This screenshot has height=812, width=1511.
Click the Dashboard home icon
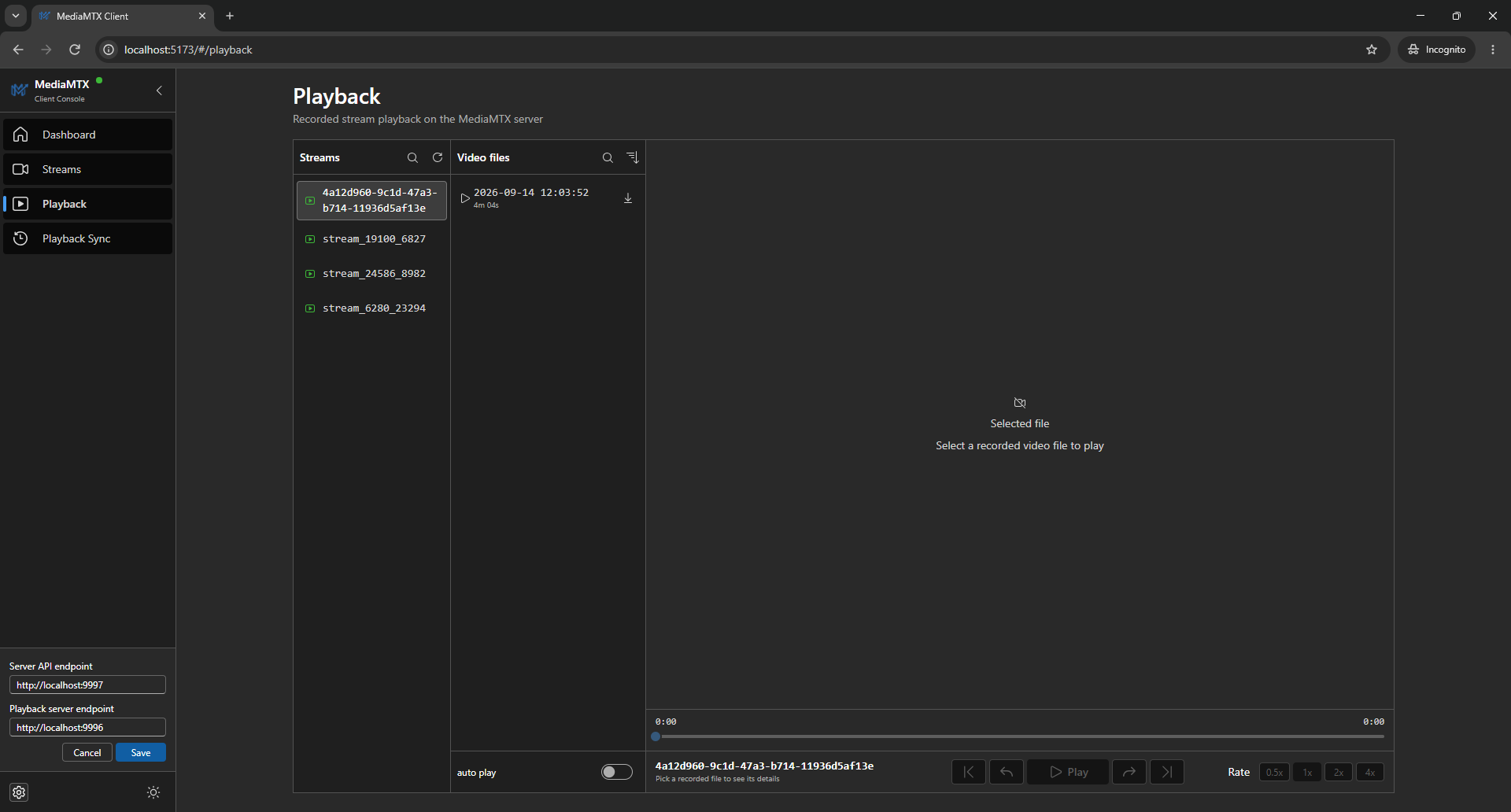coord(21,135)
